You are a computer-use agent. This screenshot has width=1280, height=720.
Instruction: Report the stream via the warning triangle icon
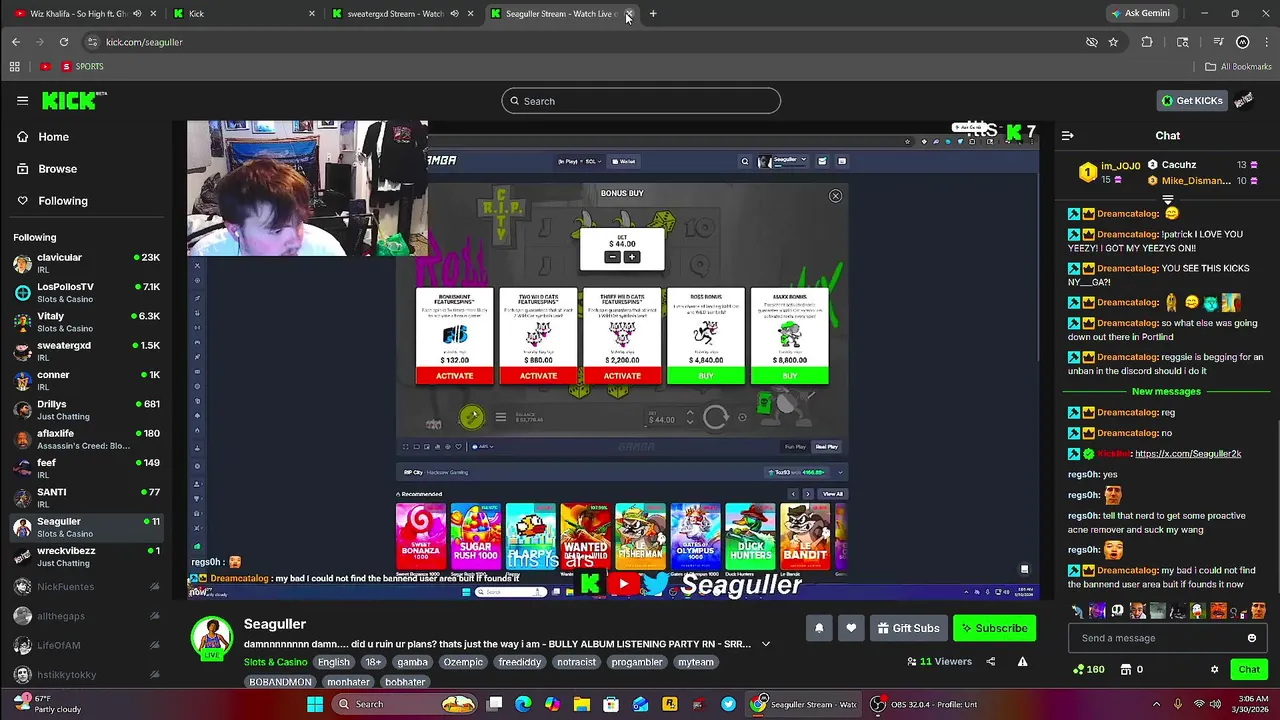coord(1022,661)
